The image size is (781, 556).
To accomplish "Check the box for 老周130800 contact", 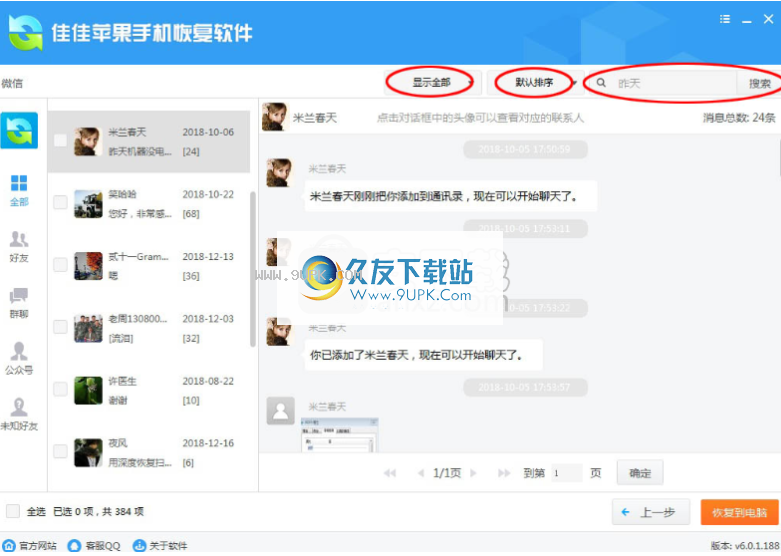I will (x=60, y=327).
